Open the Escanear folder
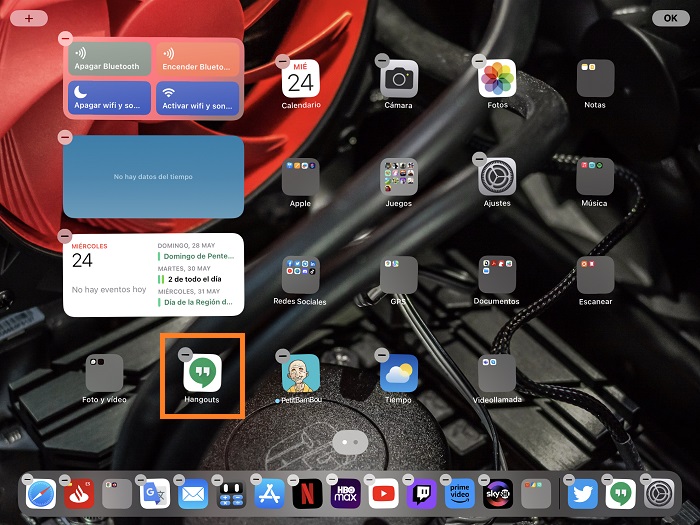Viewport: 700px width, 525px height. [595, 275]
